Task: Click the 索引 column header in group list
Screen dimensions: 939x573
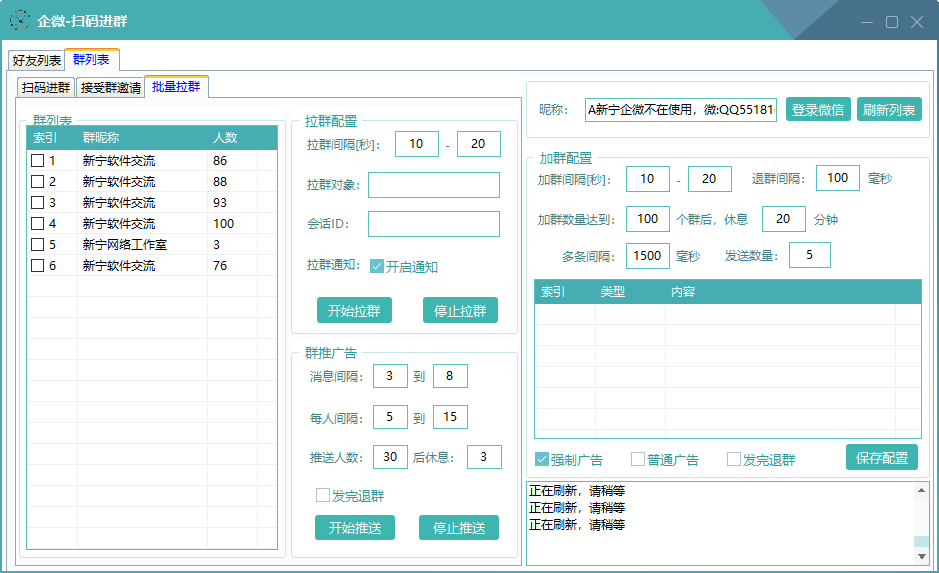Action: pos(52,138)
